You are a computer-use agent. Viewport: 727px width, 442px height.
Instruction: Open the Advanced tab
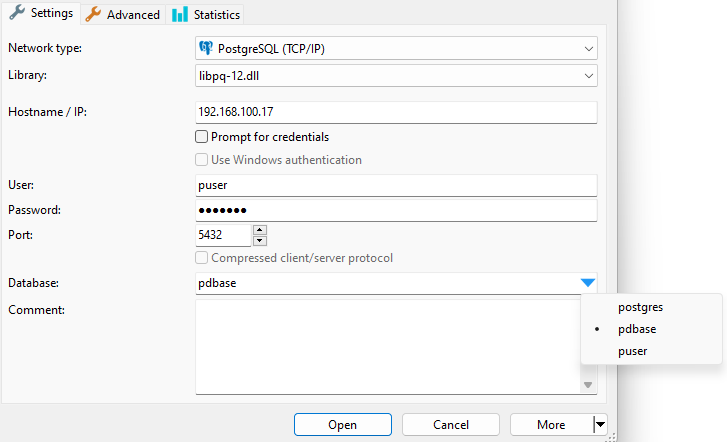point(123,15)
